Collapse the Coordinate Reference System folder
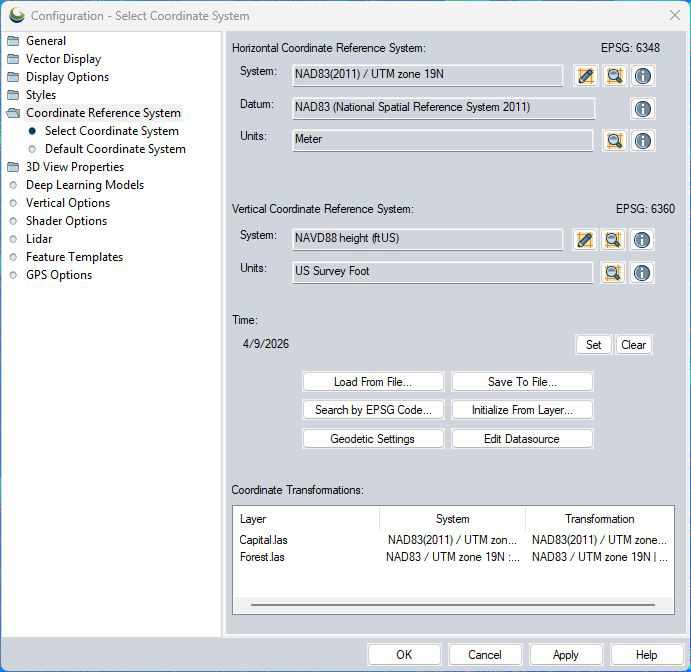The image size is (691, 672). (x=102, y=113)
